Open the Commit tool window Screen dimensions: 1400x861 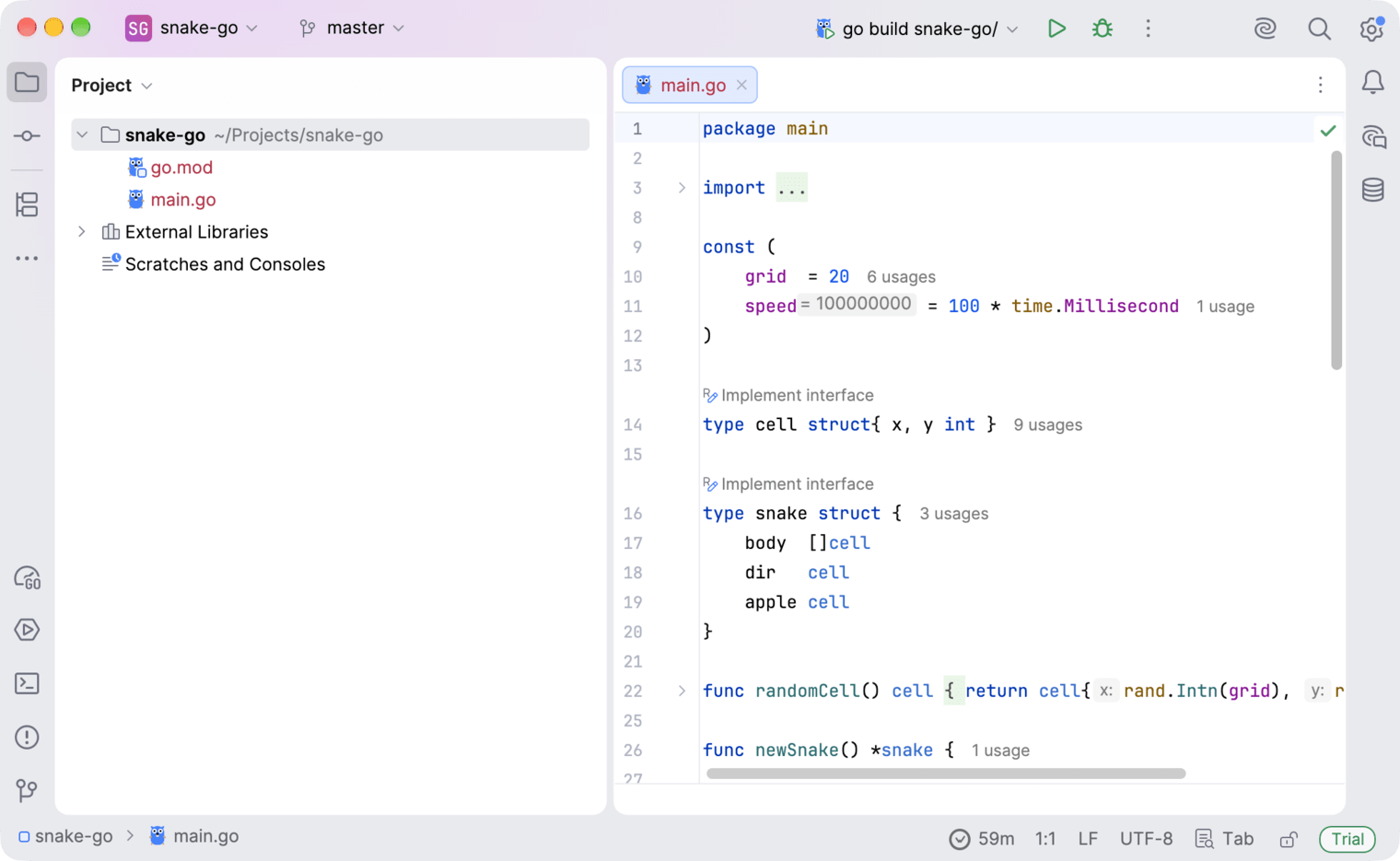point(27,136)
